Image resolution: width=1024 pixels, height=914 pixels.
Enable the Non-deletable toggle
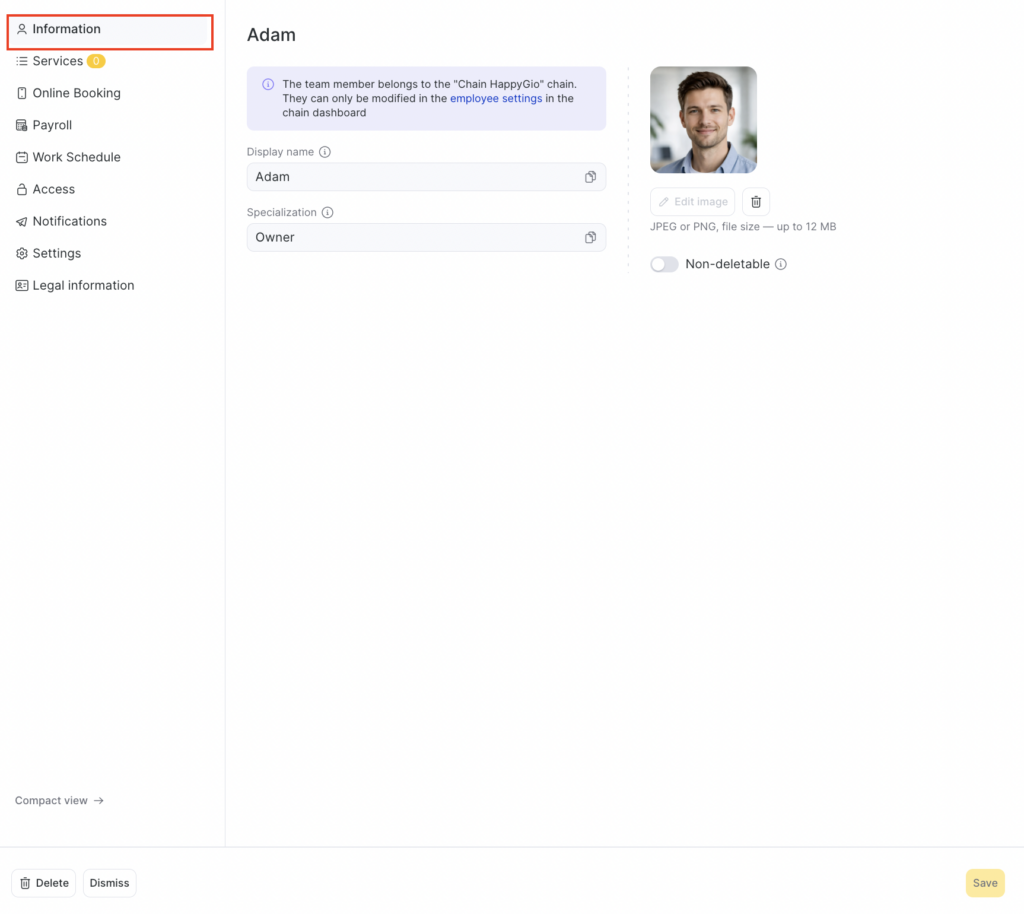[664, 265]
